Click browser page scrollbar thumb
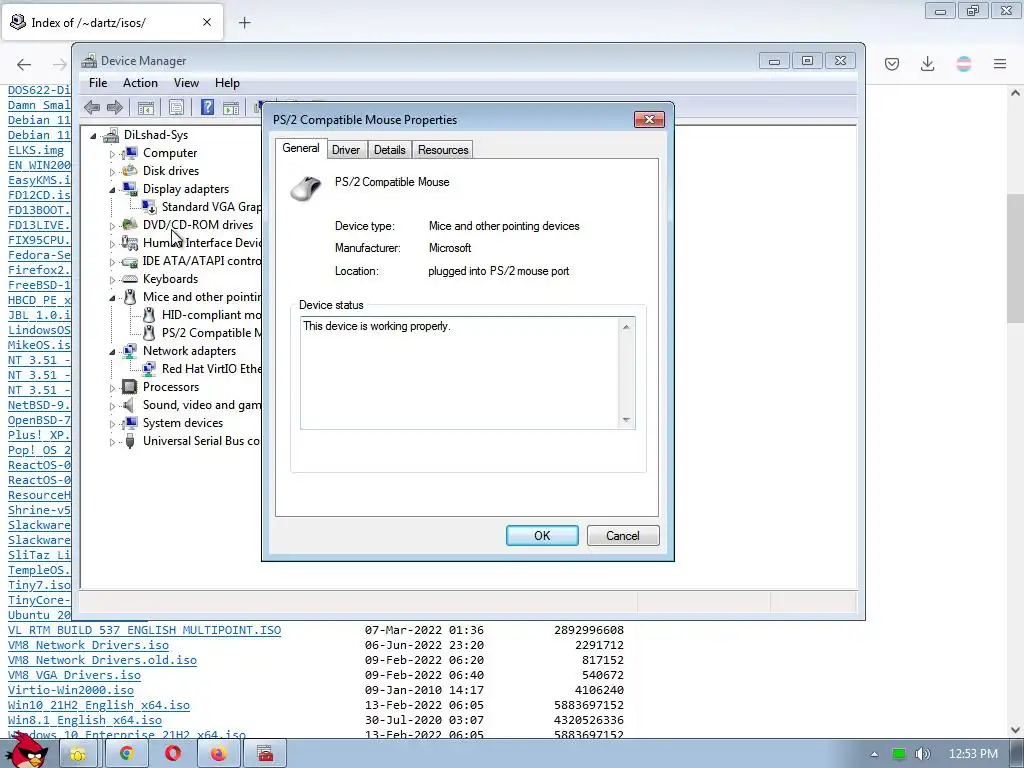 (x=1015, y=258)
